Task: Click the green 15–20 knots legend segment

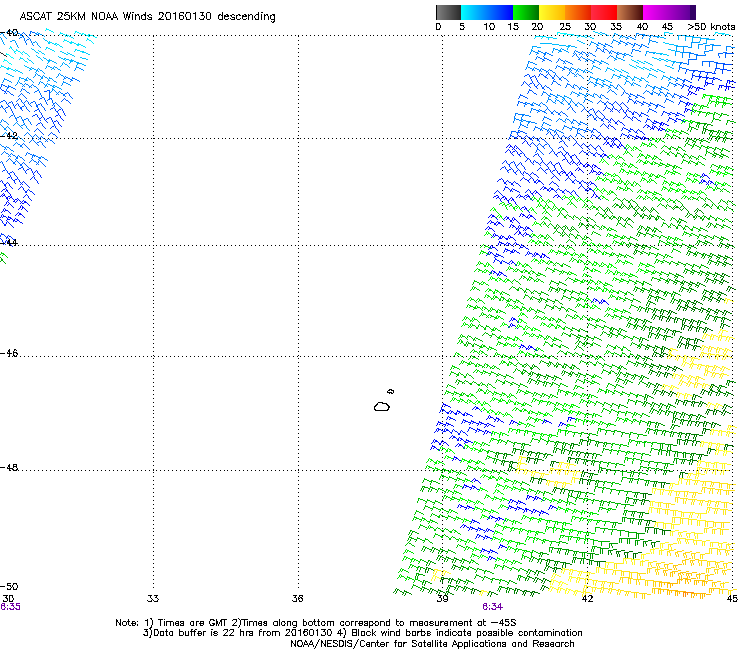Action: 526,12
